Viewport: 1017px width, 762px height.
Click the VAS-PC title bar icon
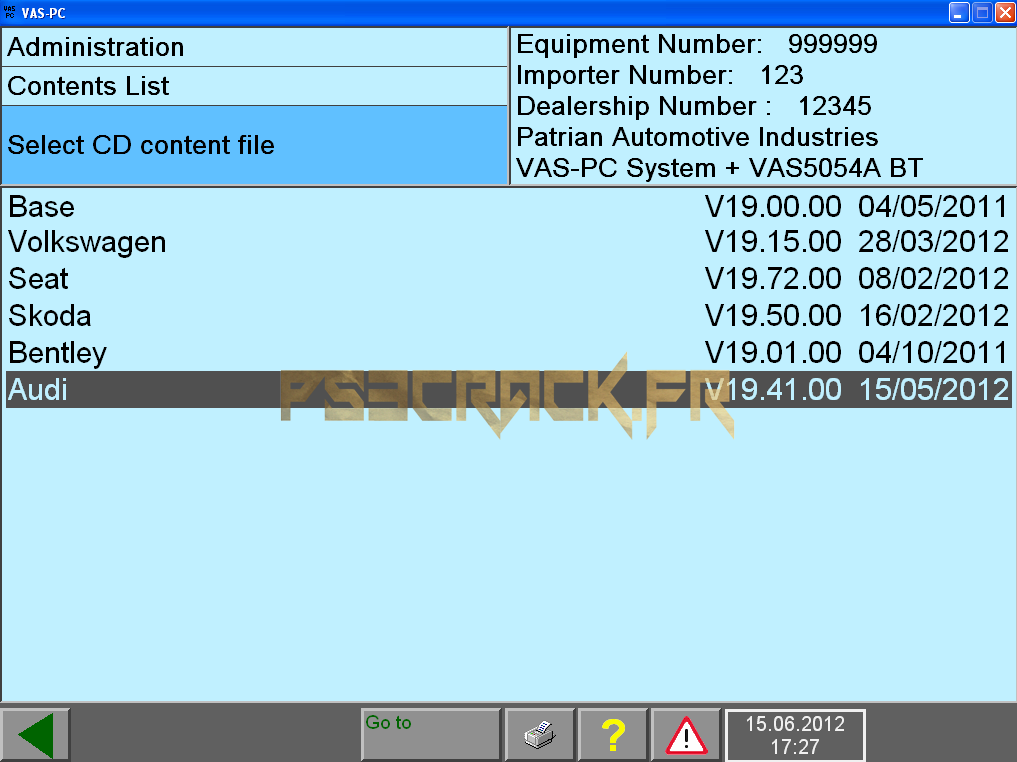click(x=10, y=12)
